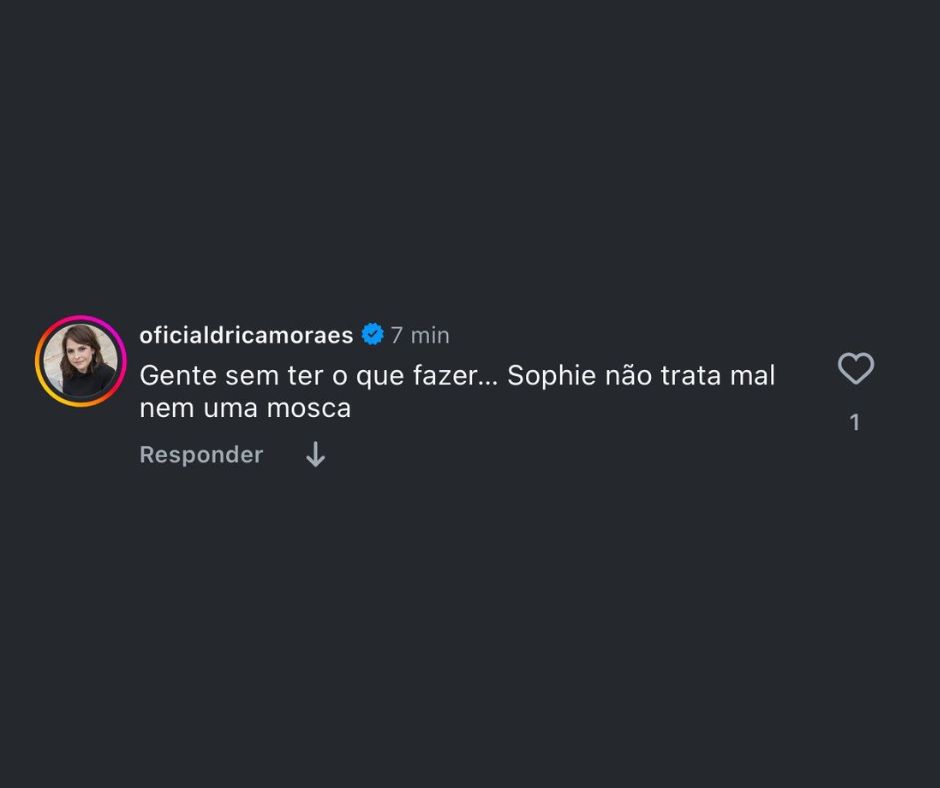
Task: View who liked via the 1 counter
Action: point(855,422)
